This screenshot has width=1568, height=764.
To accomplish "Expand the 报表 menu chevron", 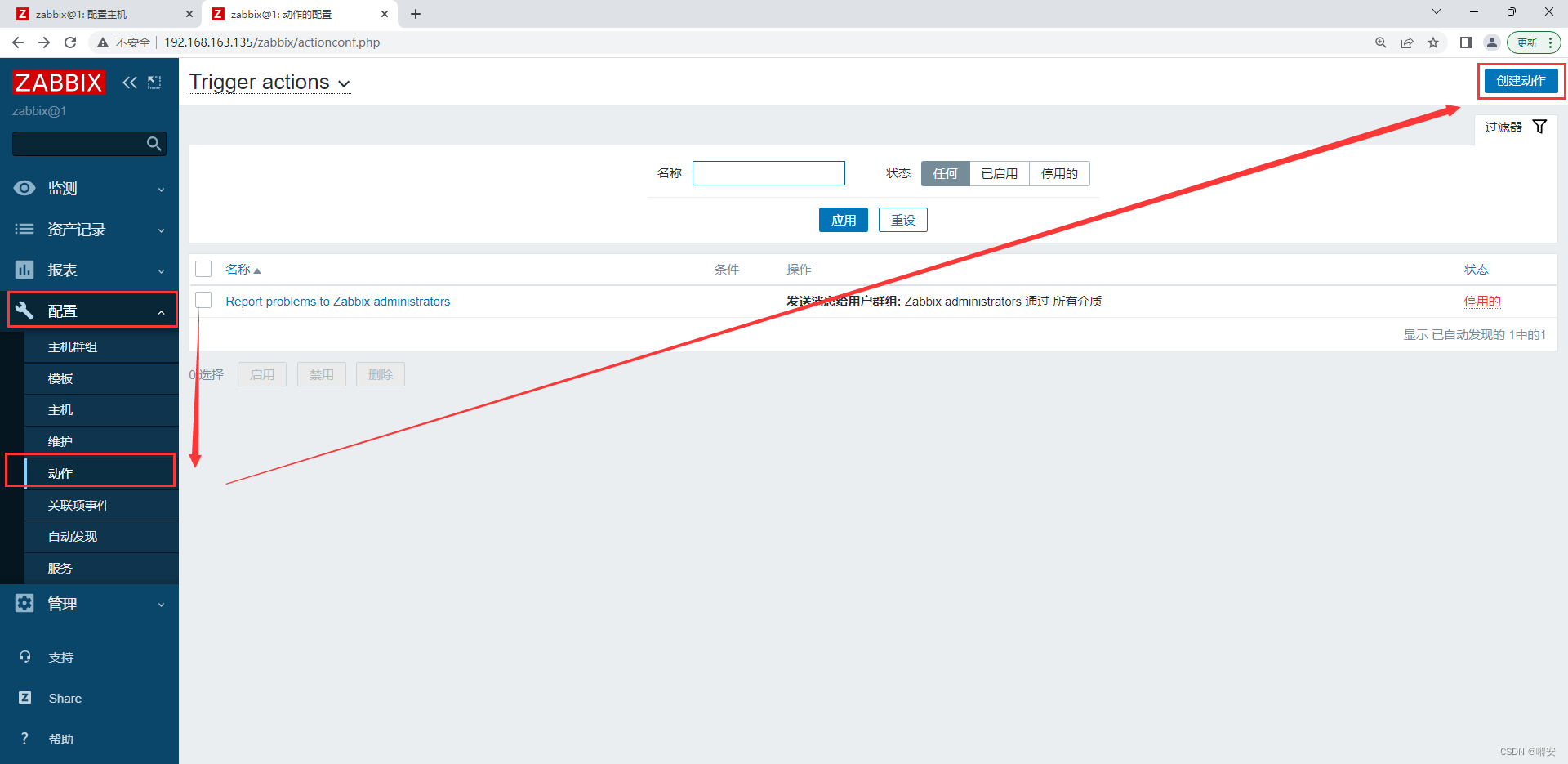I will pyautogui.click(x=161, y=271).
